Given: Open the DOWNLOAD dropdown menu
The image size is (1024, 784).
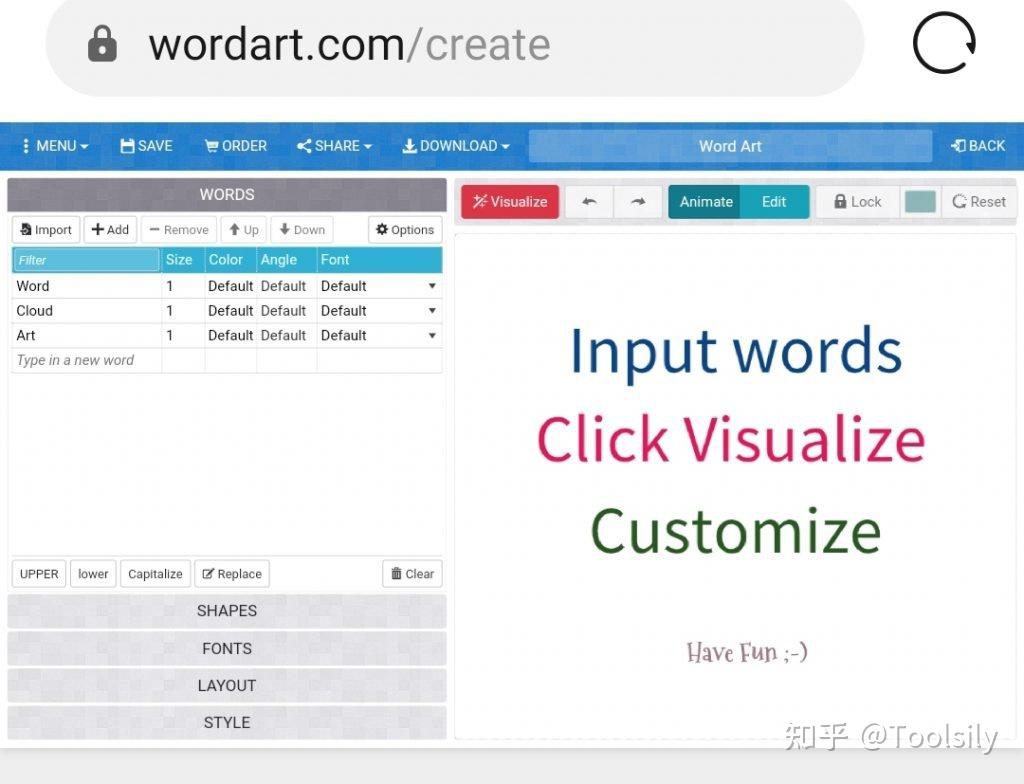Looking at the screenshot, I should pos(456,146).
